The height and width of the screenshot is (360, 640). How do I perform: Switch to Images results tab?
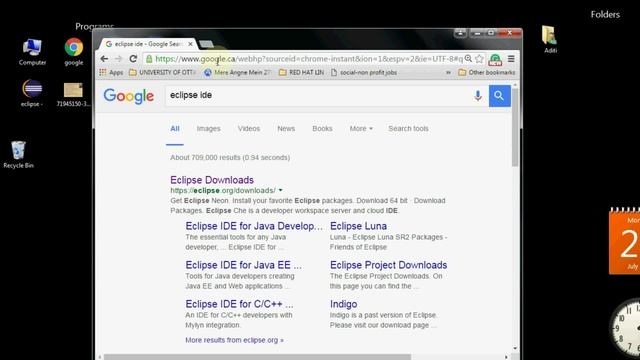tap(209, 129)
